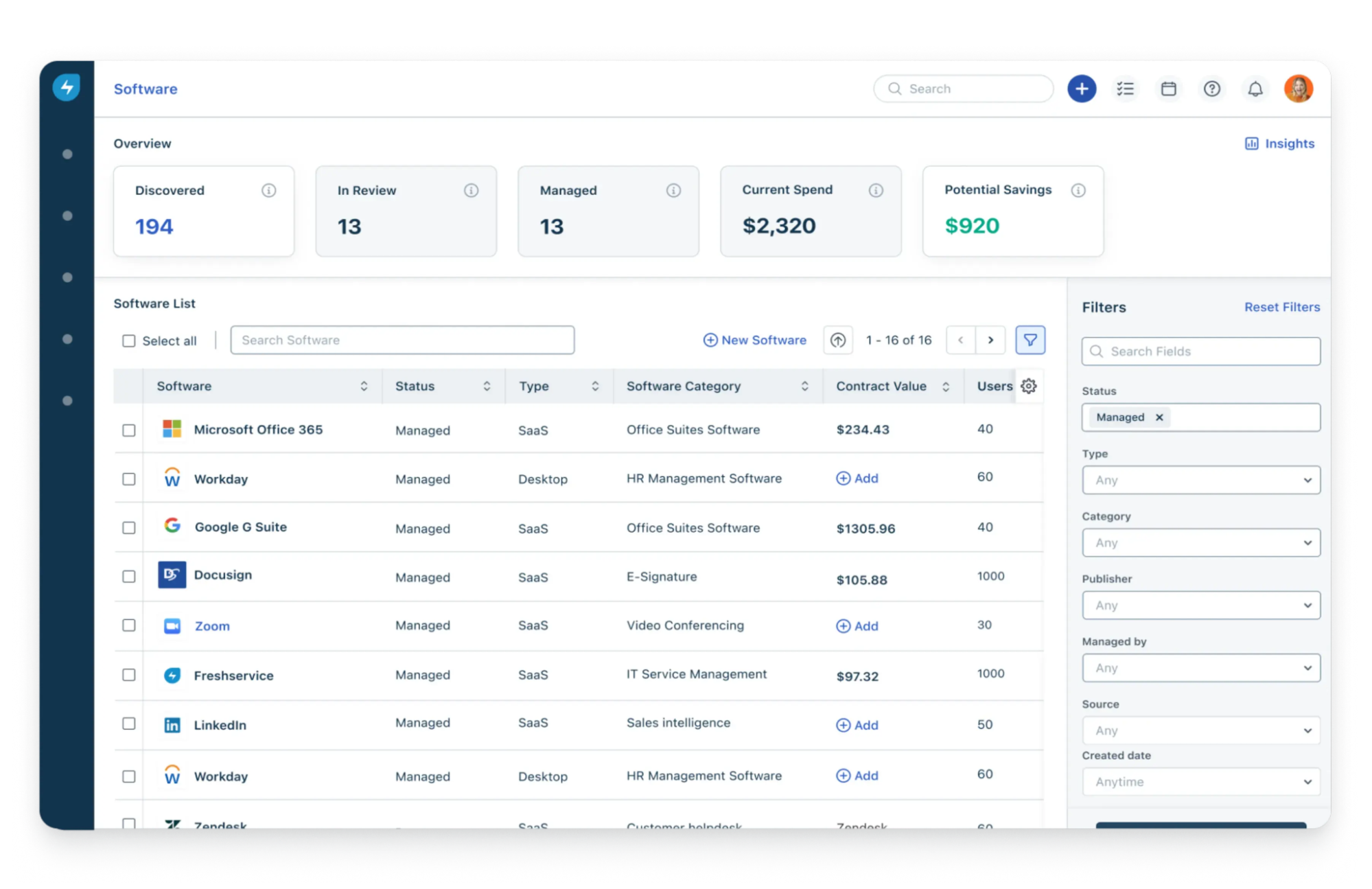
Task: Check the Zoom row checkbox
Action: [x=129, y=625]
